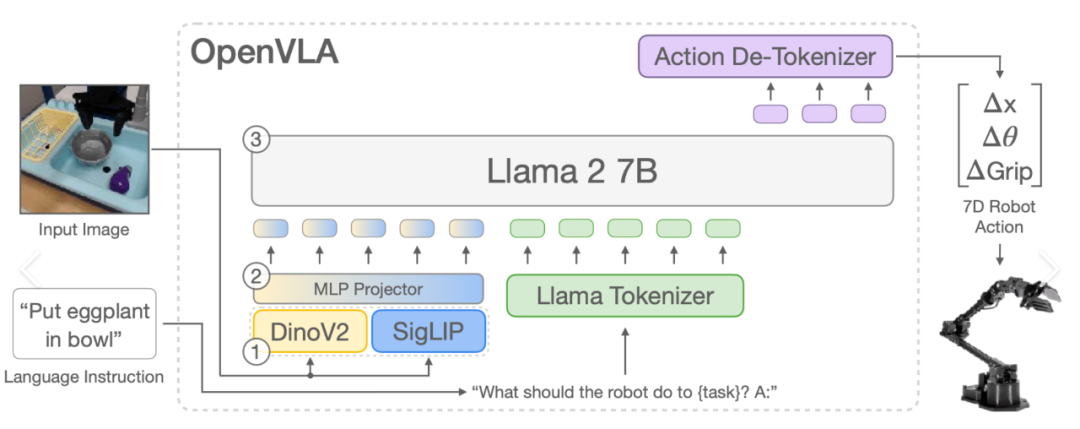Click the circled number 1 marker

257,351
